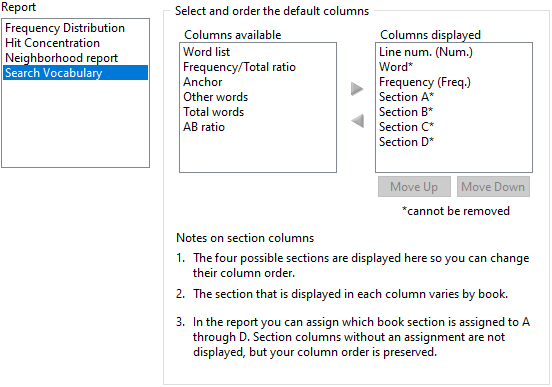Select Section A* displayed column
Screen dimensions: 552x387
[454, 97]
